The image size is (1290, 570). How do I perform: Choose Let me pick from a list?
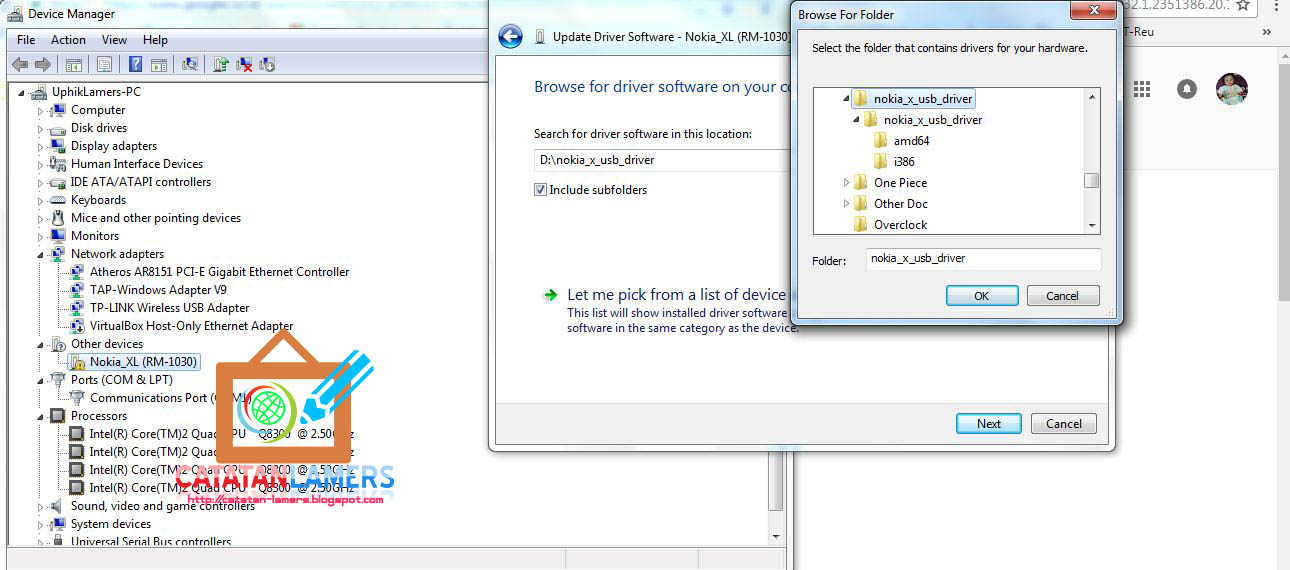[x=676, y=295]
